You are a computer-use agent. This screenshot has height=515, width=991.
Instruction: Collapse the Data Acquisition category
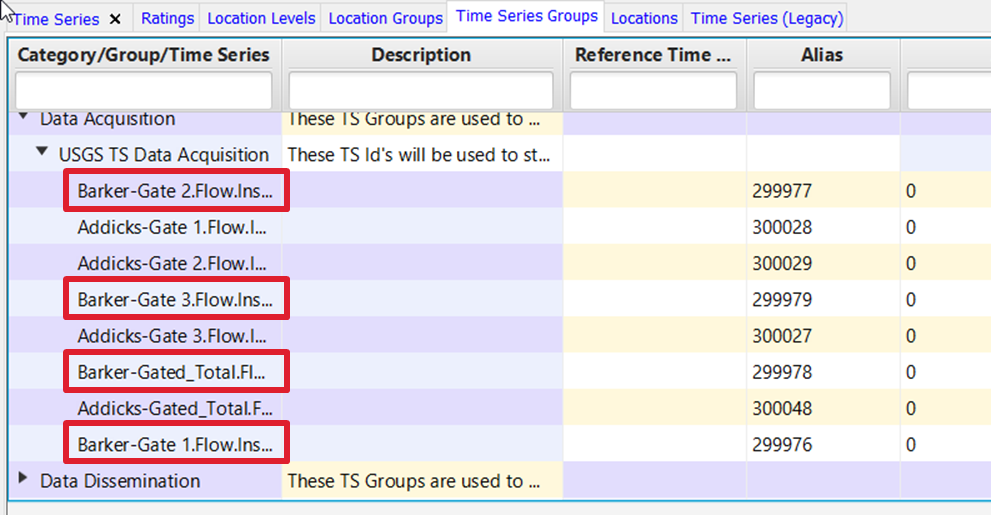pyautogui.click(x=23, y=116)
